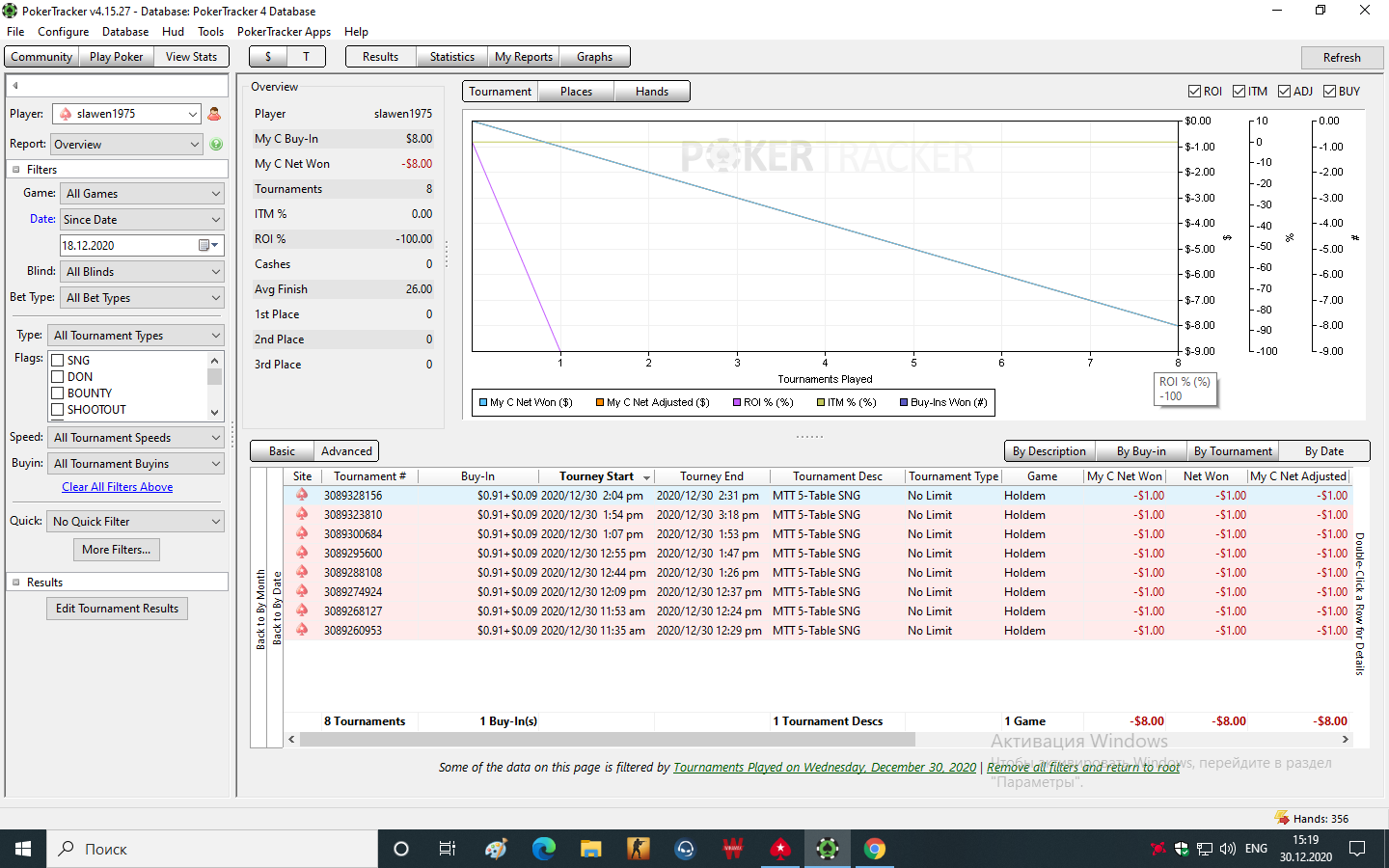Launch Microsoft Edge from the taskbar
Image resolution: width=1389 pixels, height=868 pixels.
coord(544,849)
